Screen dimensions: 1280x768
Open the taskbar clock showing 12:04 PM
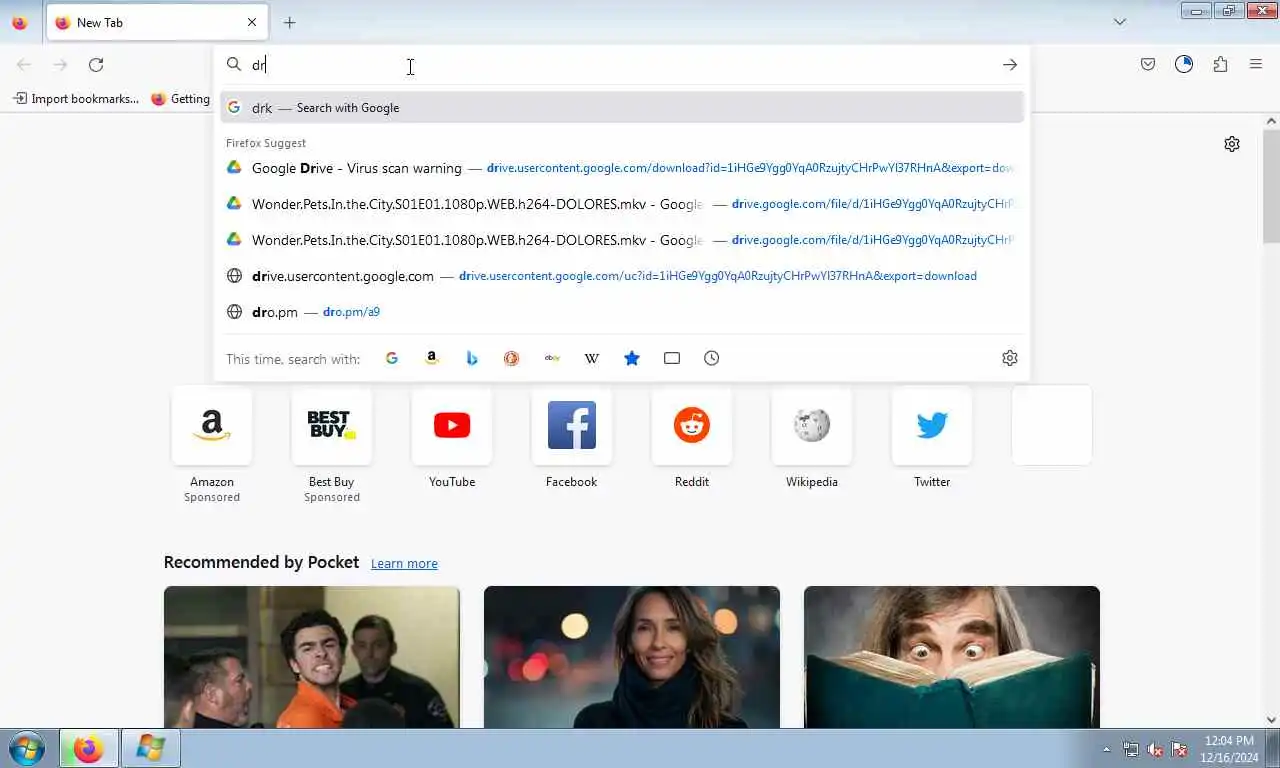click(x=1229, y=749)
